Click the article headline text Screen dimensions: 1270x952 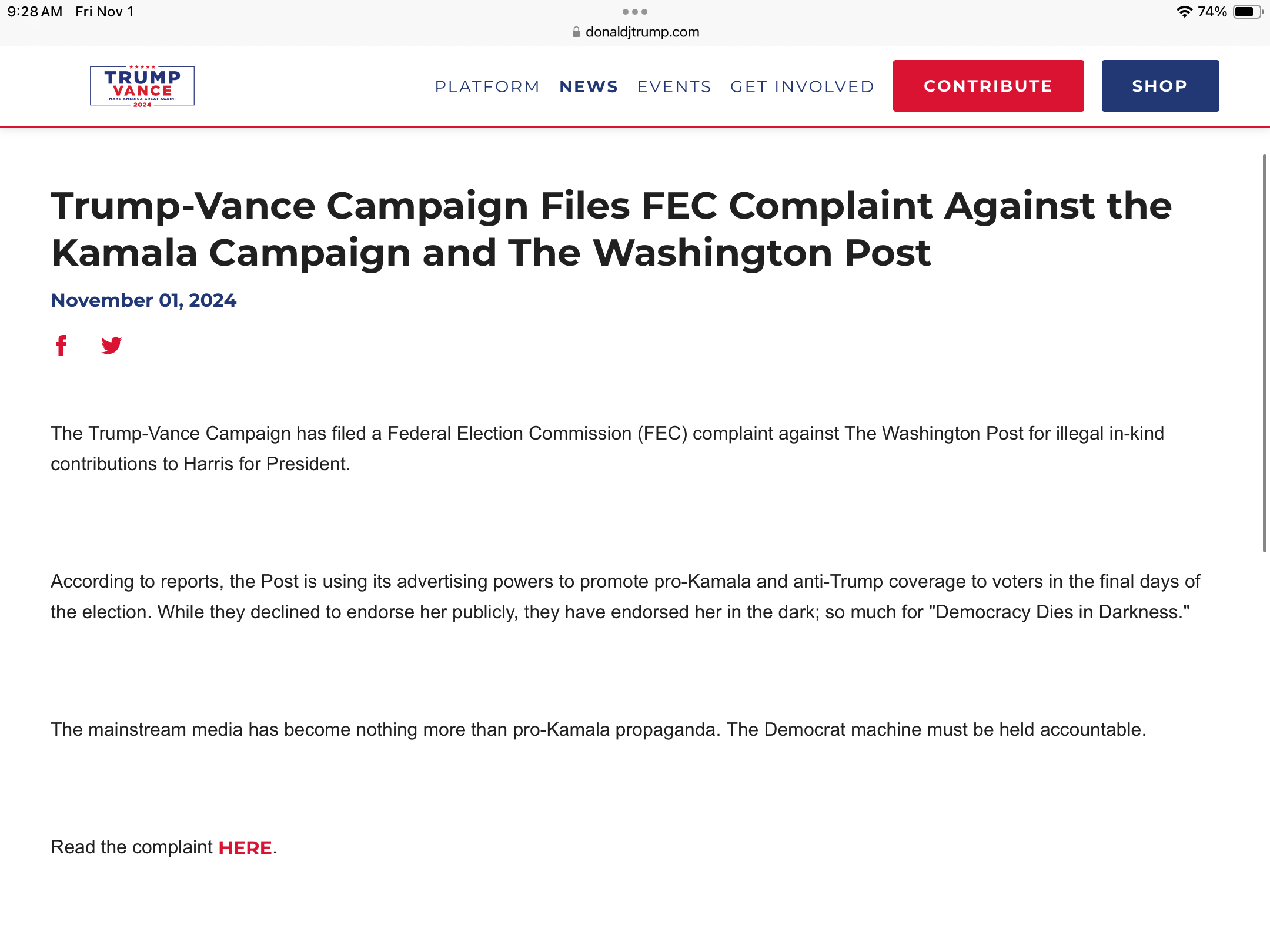611,229
